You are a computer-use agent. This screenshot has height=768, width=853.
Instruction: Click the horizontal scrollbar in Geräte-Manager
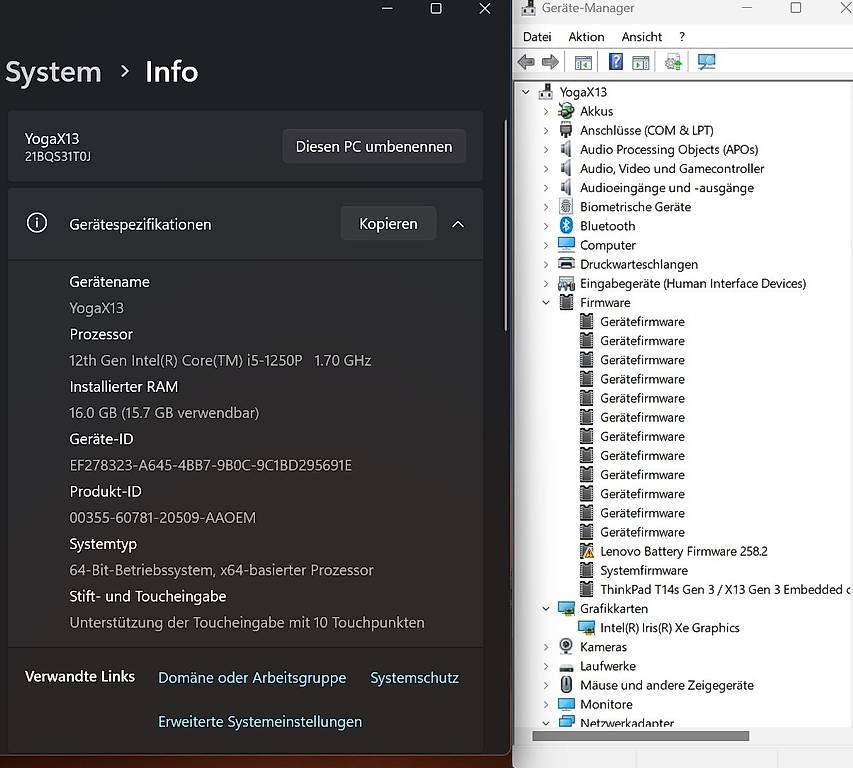640,736
